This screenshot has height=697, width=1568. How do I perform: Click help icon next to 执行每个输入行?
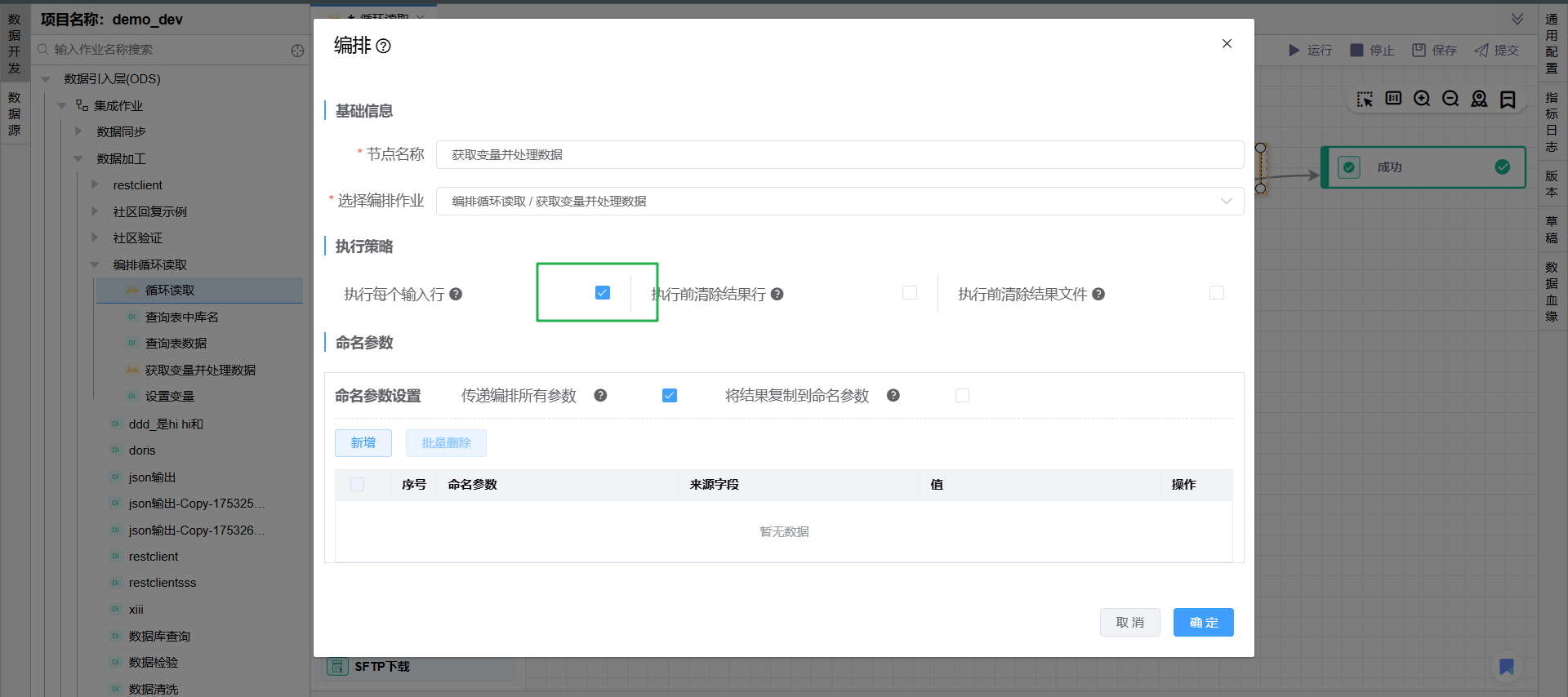456,294
